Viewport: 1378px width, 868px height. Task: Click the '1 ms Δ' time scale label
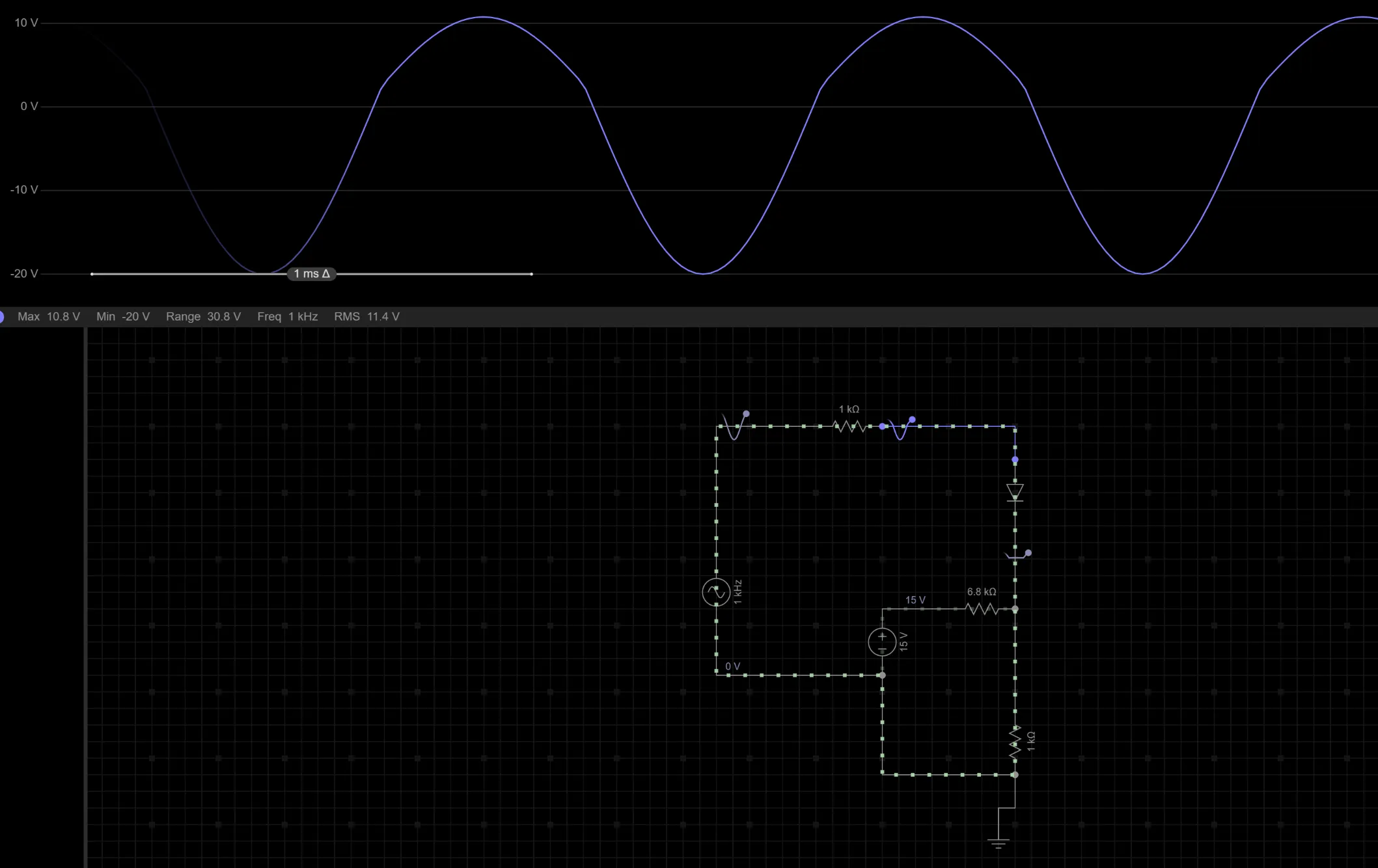(x=312, y=274)
